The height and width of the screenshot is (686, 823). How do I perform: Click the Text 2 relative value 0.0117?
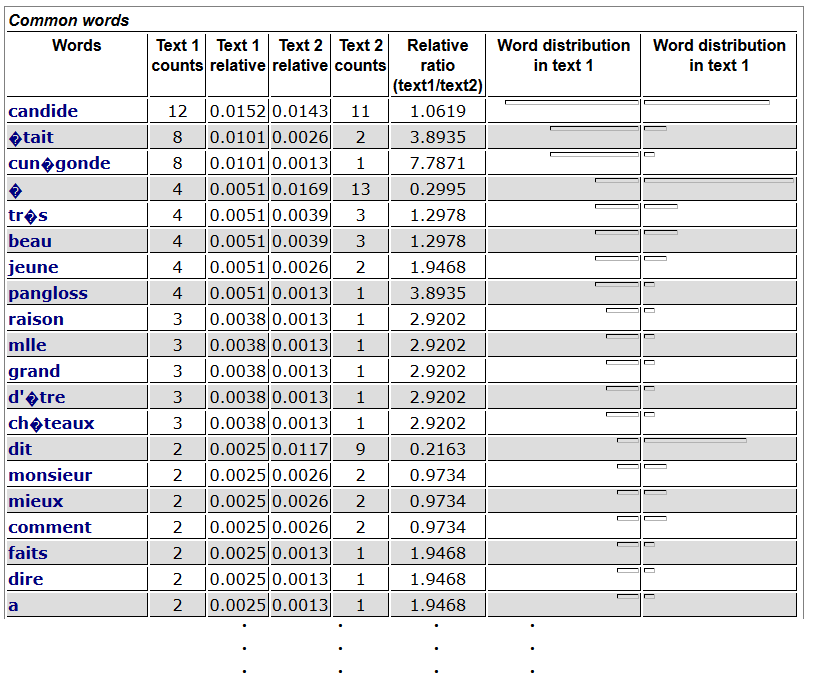[300, 449]
